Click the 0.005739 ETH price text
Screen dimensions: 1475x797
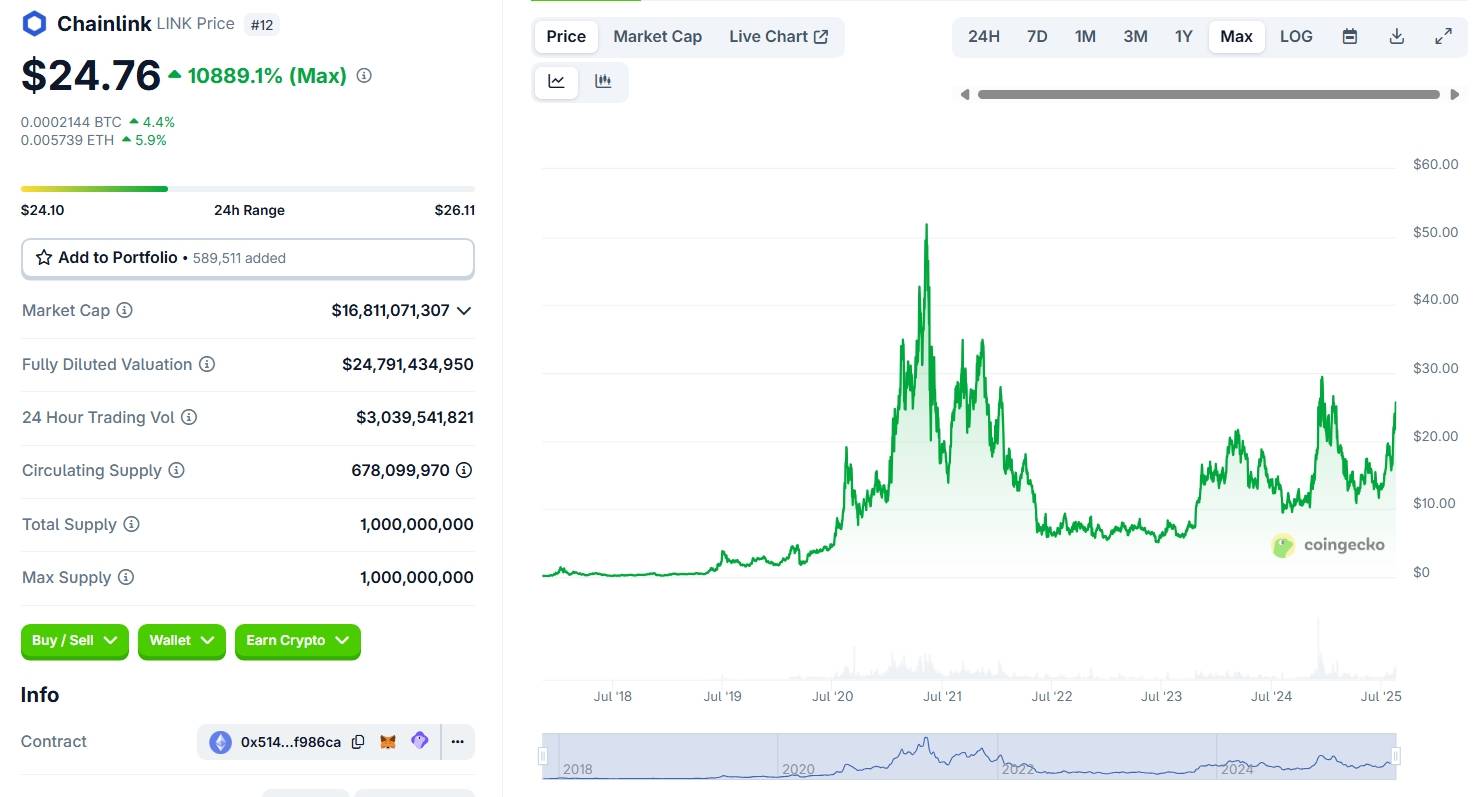67,140
